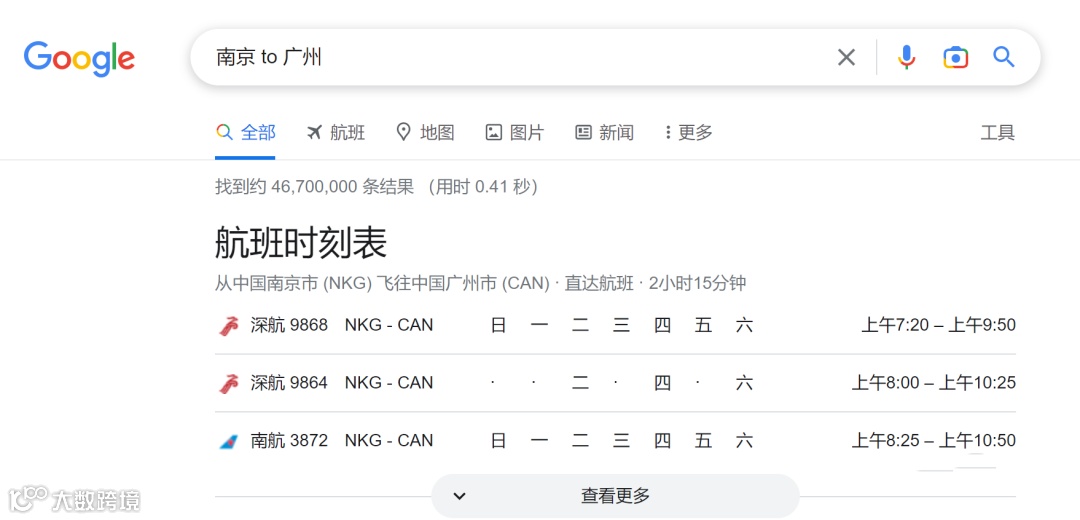This screenshot has height=520, width=1080.
Task: Open 工具 search tools
Action: pos(997,132)
